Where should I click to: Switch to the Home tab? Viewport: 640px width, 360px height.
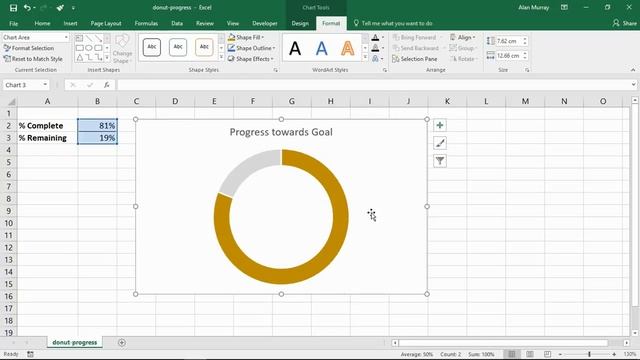pos(42,24)
